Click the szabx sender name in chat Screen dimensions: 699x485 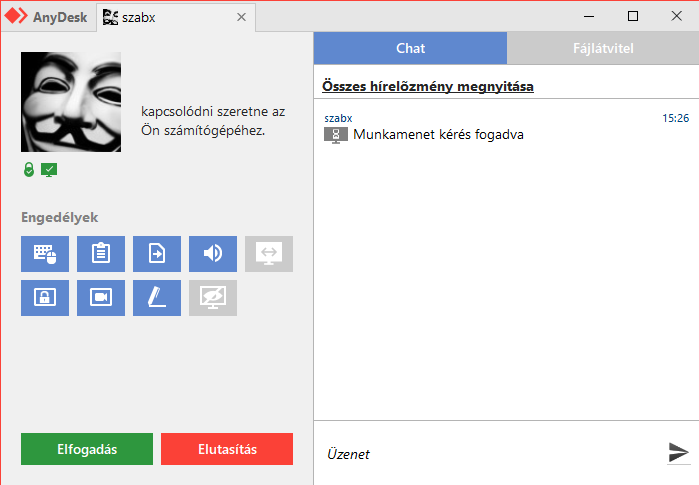[338, 118]
